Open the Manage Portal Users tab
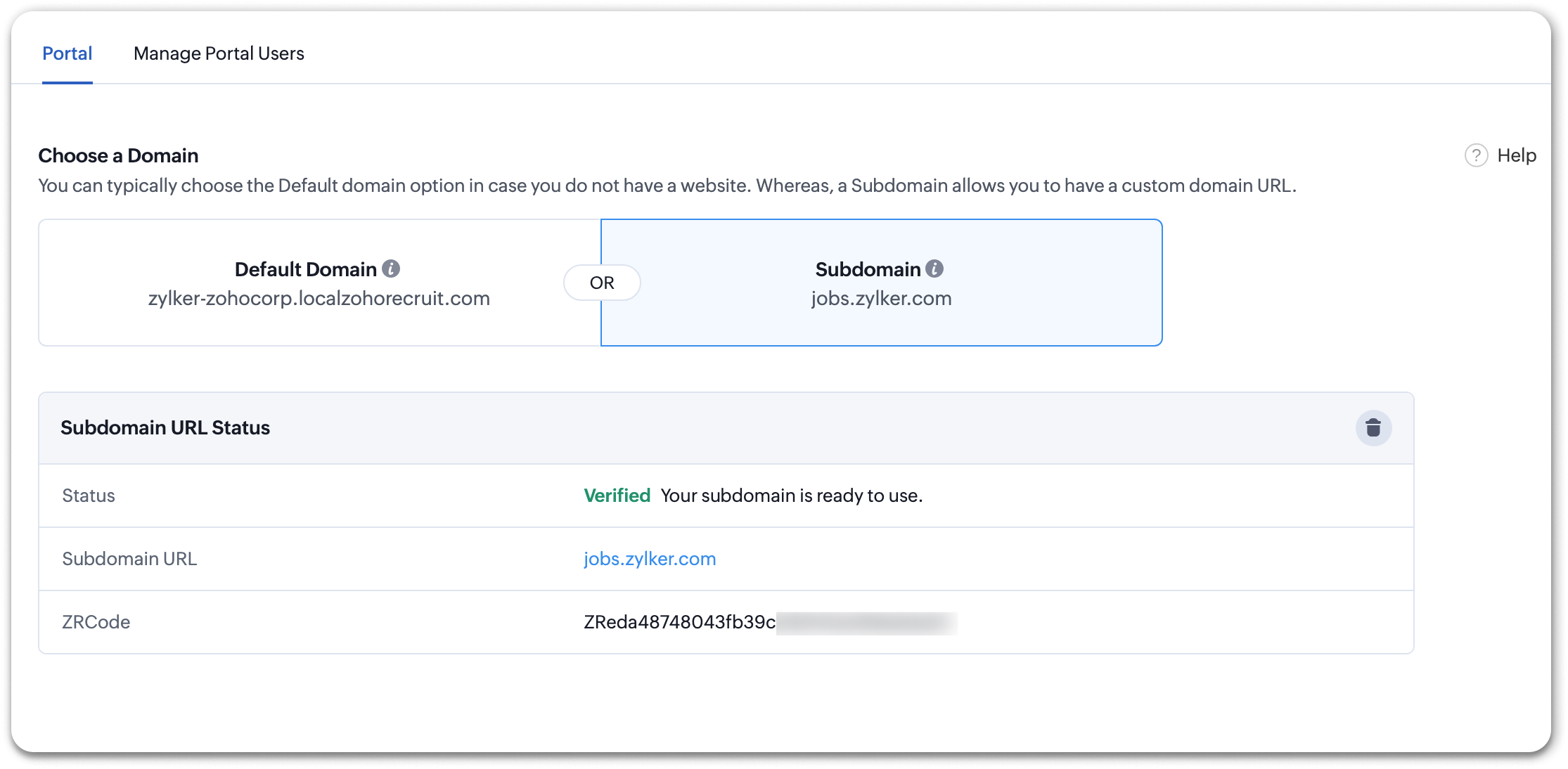This screenshot has width=1568, height=769. [219, 54]
